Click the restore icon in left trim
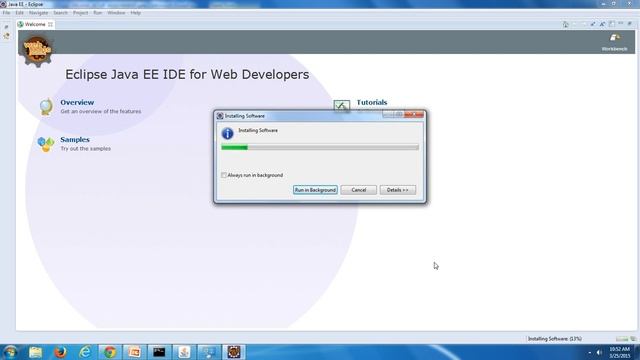This screenshot has height=360, width=640. point(6,27)
